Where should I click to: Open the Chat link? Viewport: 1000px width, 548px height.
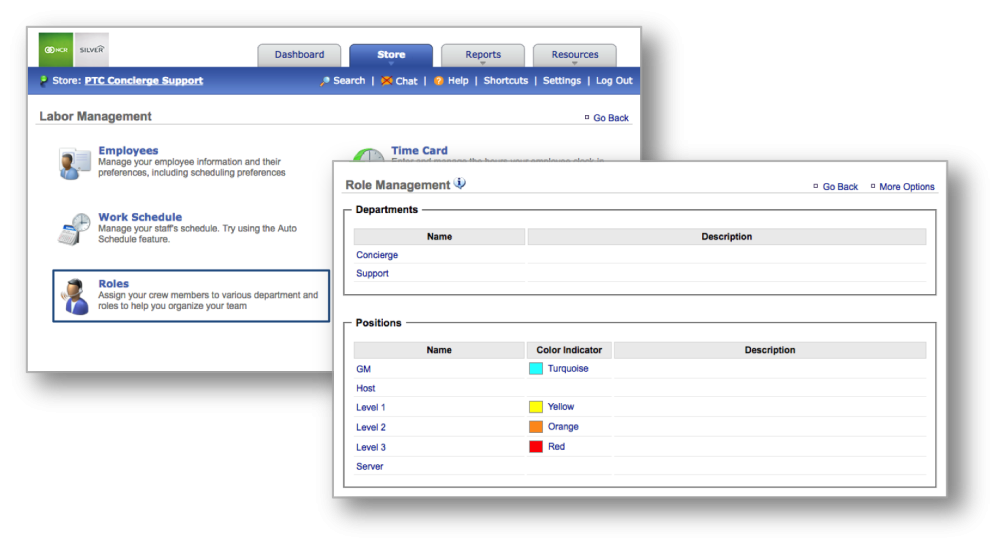point(406,81)
